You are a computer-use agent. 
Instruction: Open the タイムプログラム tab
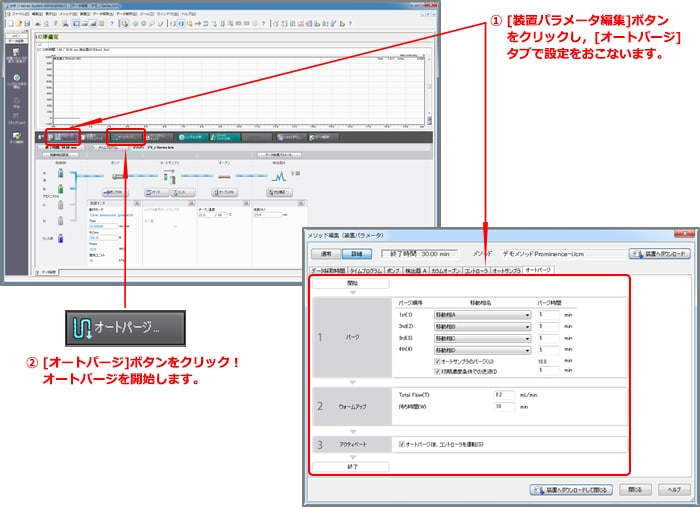365,271
